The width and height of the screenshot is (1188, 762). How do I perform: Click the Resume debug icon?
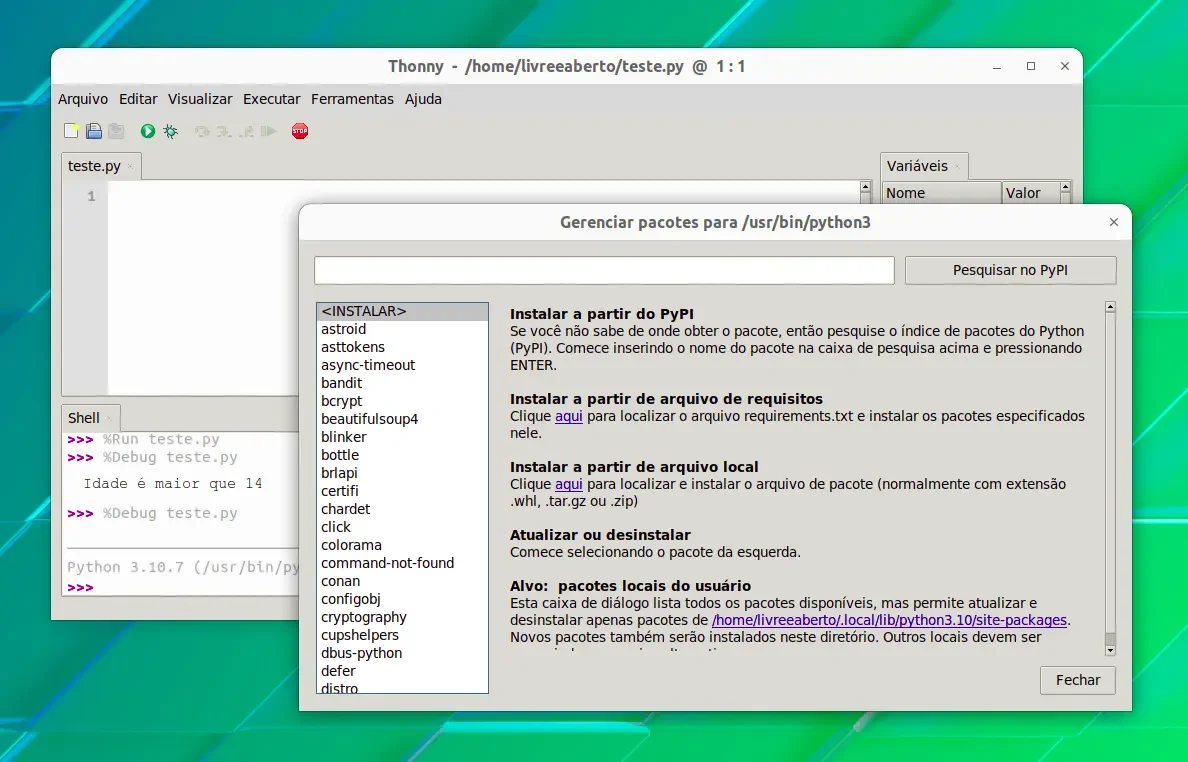coord(268,131)
